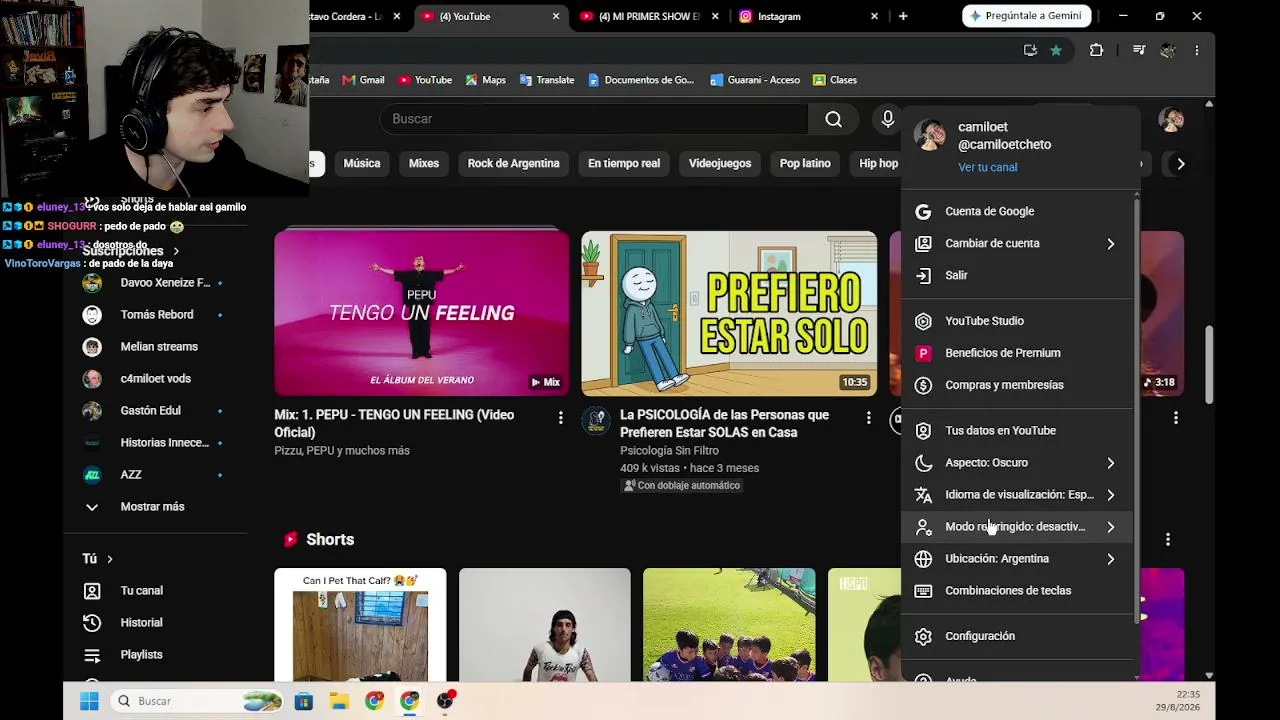1280x720 pixels.
Task: Select the Rock de Argentina chip
Action: pyautogui.click(x=513, y=164)
